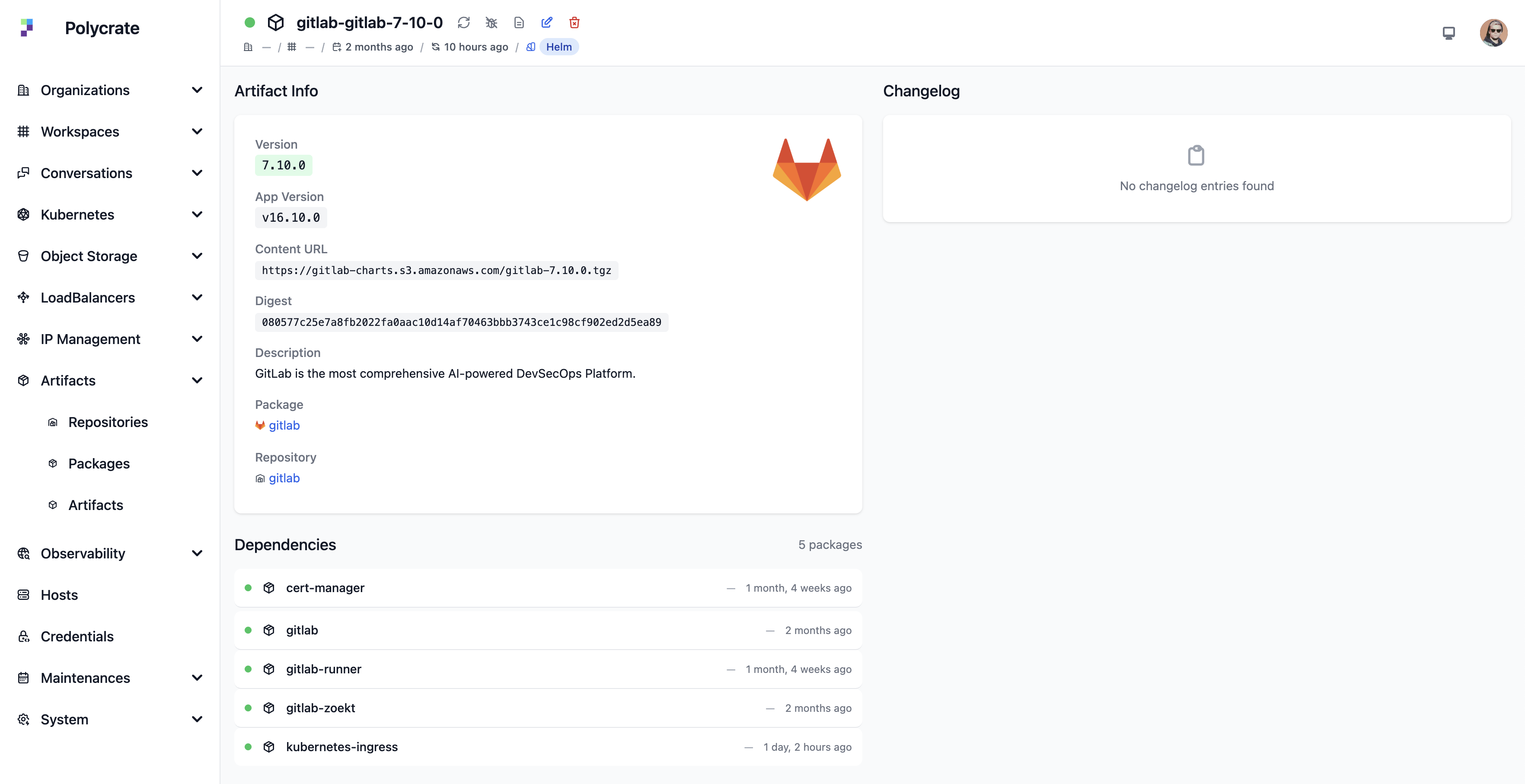Click the digest hash starting with 080577c2
1525x784 pixels.
pyautogui.click(x=462, y=322)
